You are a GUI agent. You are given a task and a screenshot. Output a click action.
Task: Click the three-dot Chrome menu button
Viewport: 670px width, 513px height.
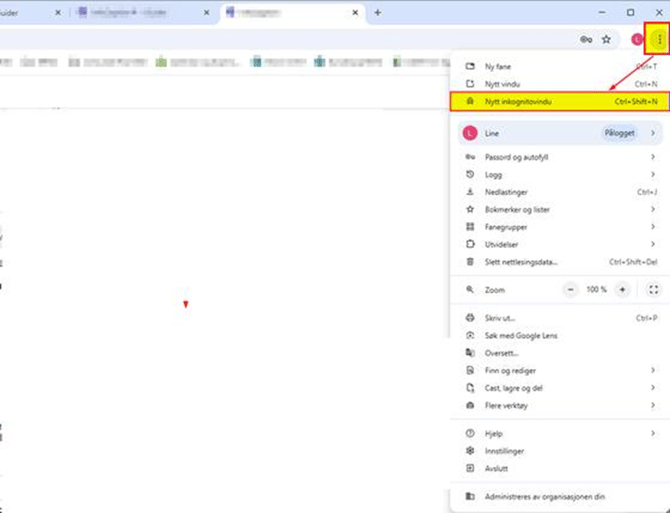tap(658, 39)
